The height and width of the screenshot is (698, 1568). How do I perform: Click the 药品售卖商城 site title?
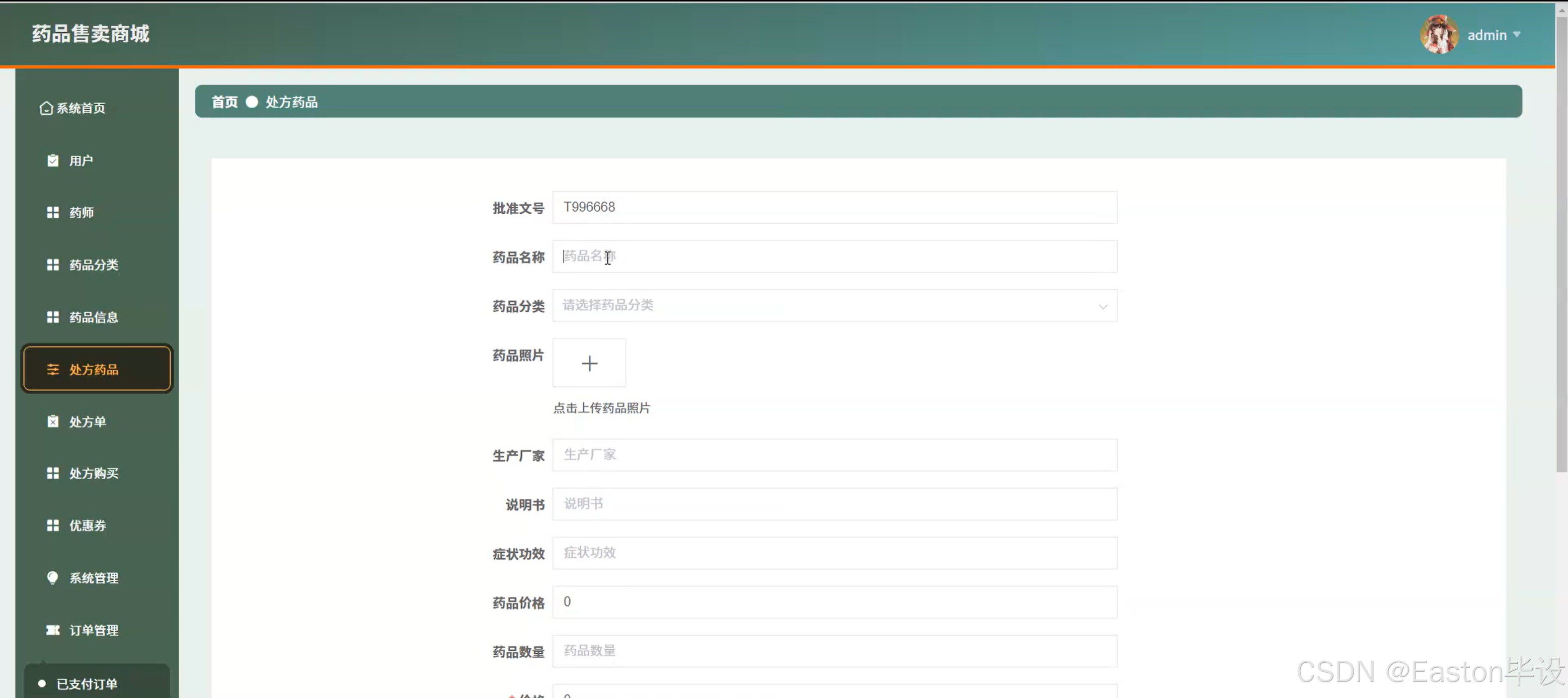pos(91,34)
